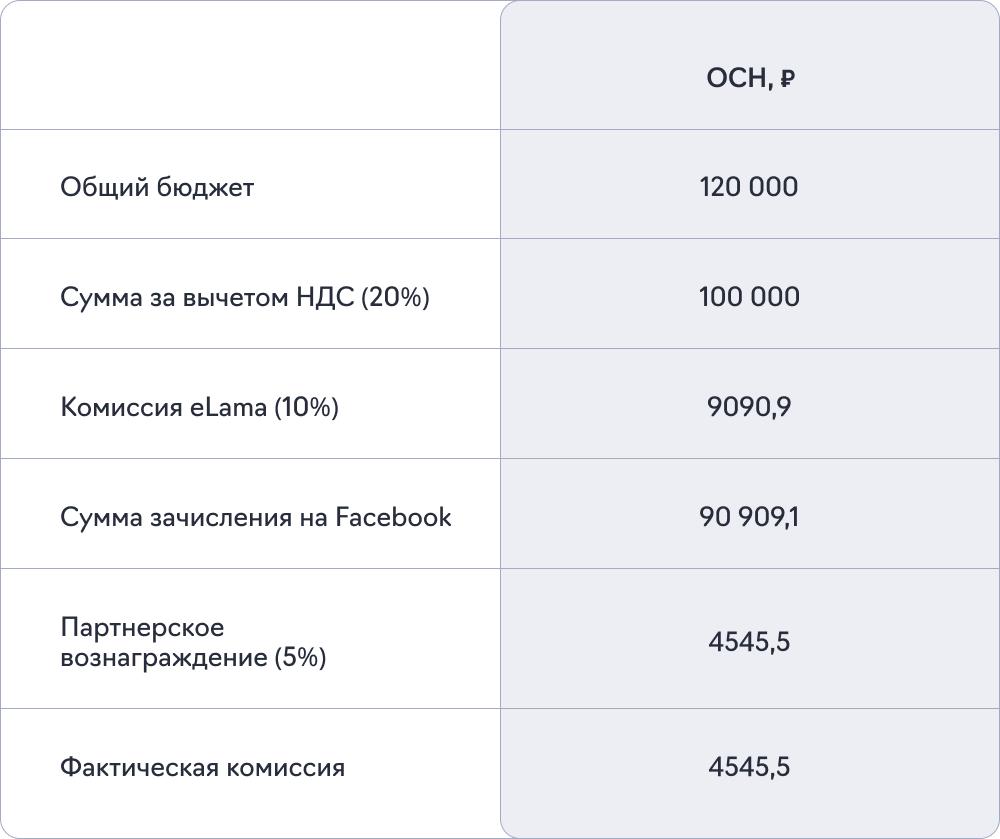Select the "Партнерское вознаграждение" row label

tap(193, 643)
